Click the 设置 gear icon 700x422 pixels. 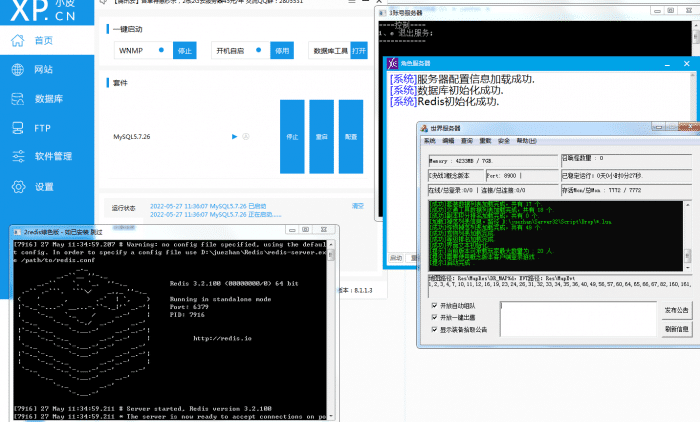pyautogui.click(x=17, y=187)
